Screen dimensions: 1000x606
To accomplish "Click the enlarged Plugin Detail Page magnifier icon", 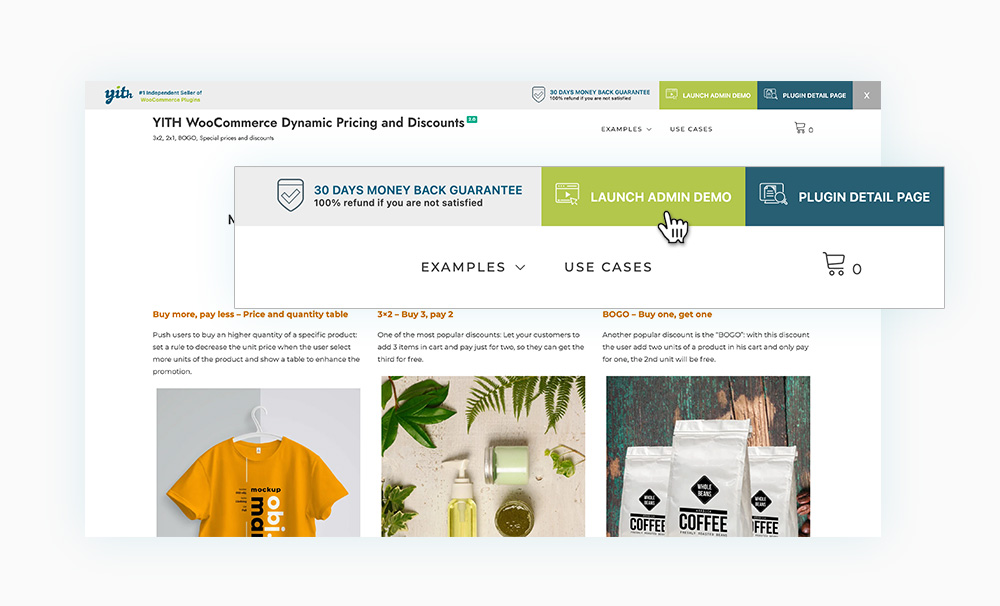I will click(773, 194).
